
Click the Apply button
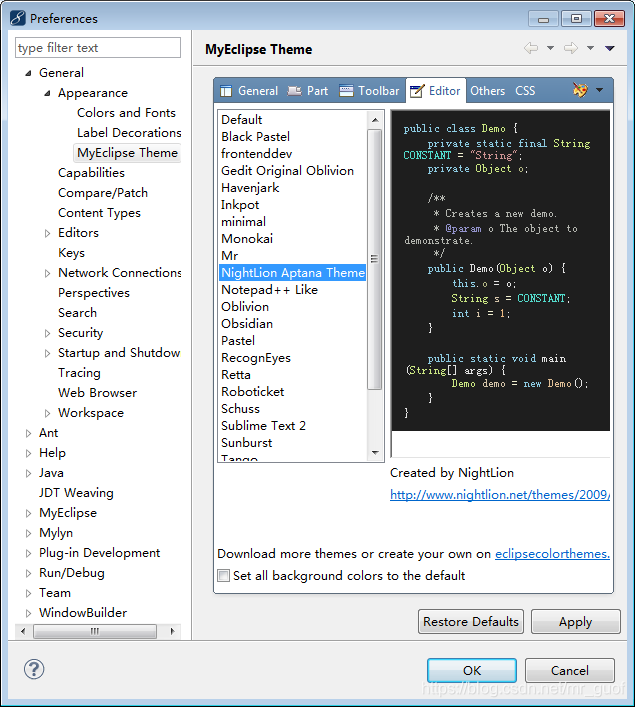click(575, 622)
